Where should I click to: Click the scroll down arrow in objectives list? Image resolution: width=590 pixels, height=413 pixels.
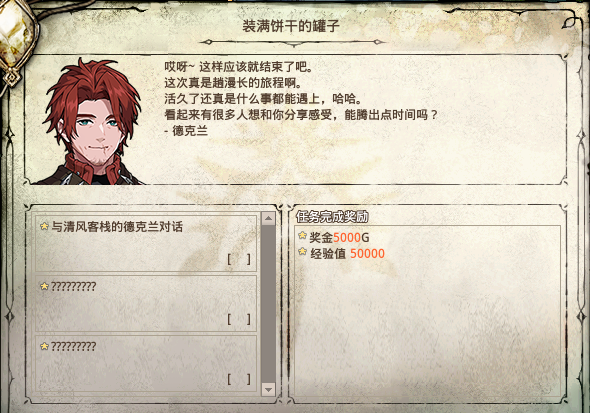pos(268,389)
